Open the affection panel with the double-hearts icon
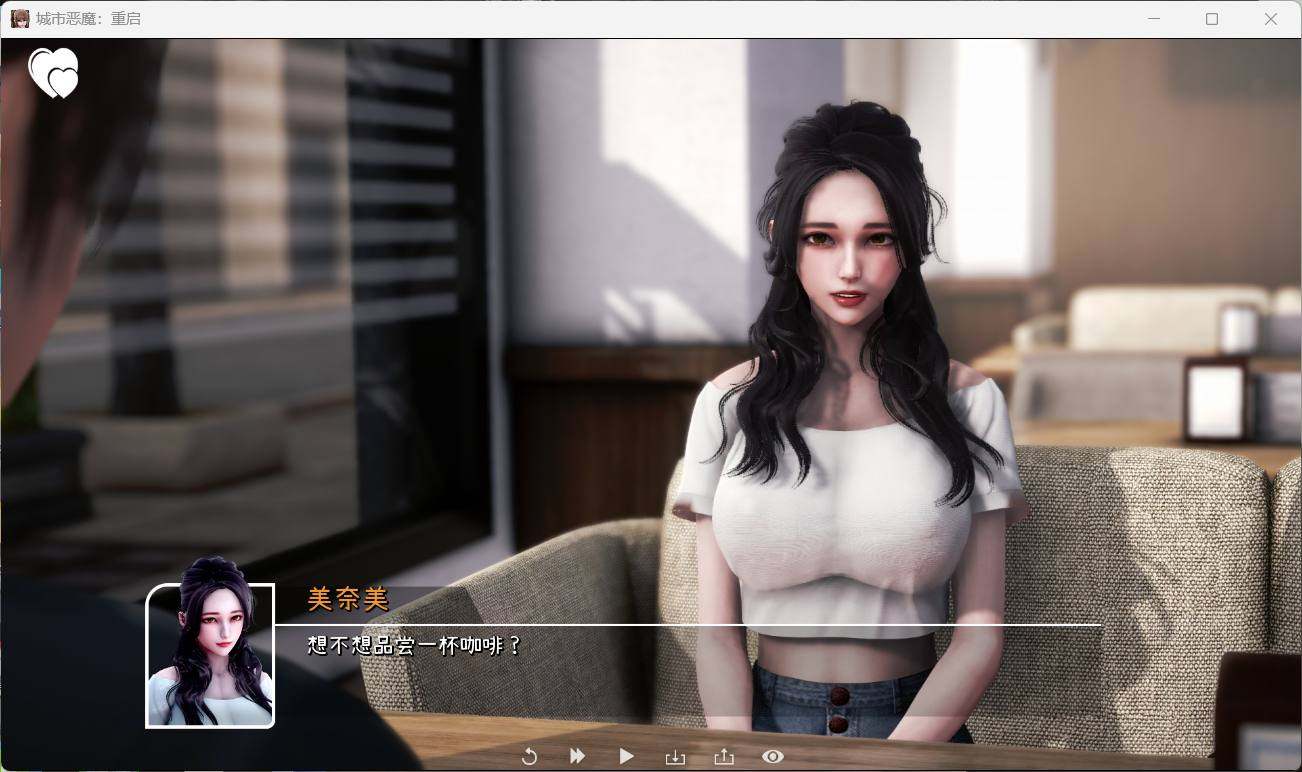Viewport: 1302px width, 772px height. coord(55,73)
